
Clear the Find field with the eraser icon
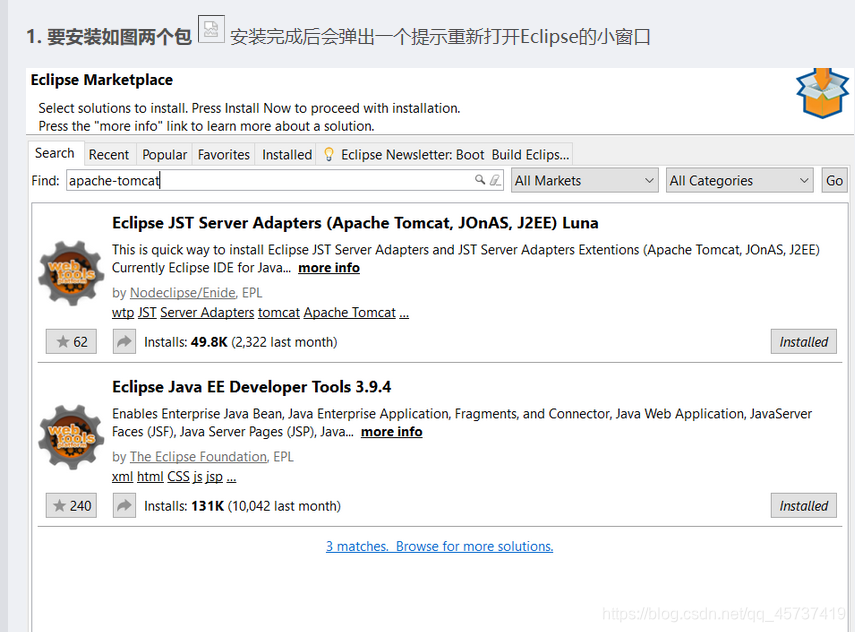495,180
